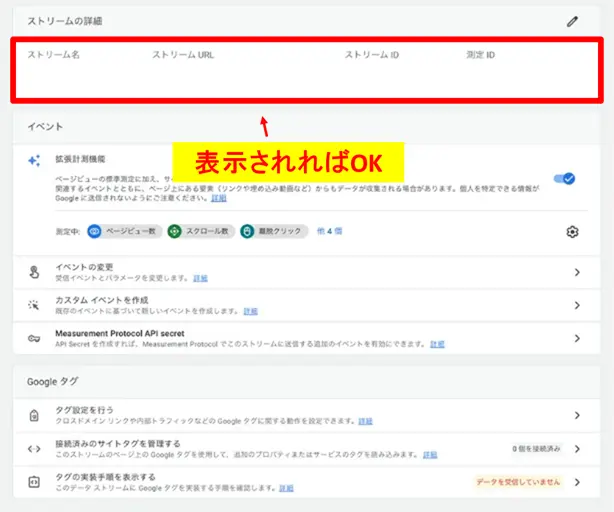This screenshot has width=614, height=512.
Task: Click the ストリーム ID field label
Action: (x=372, y=55)
